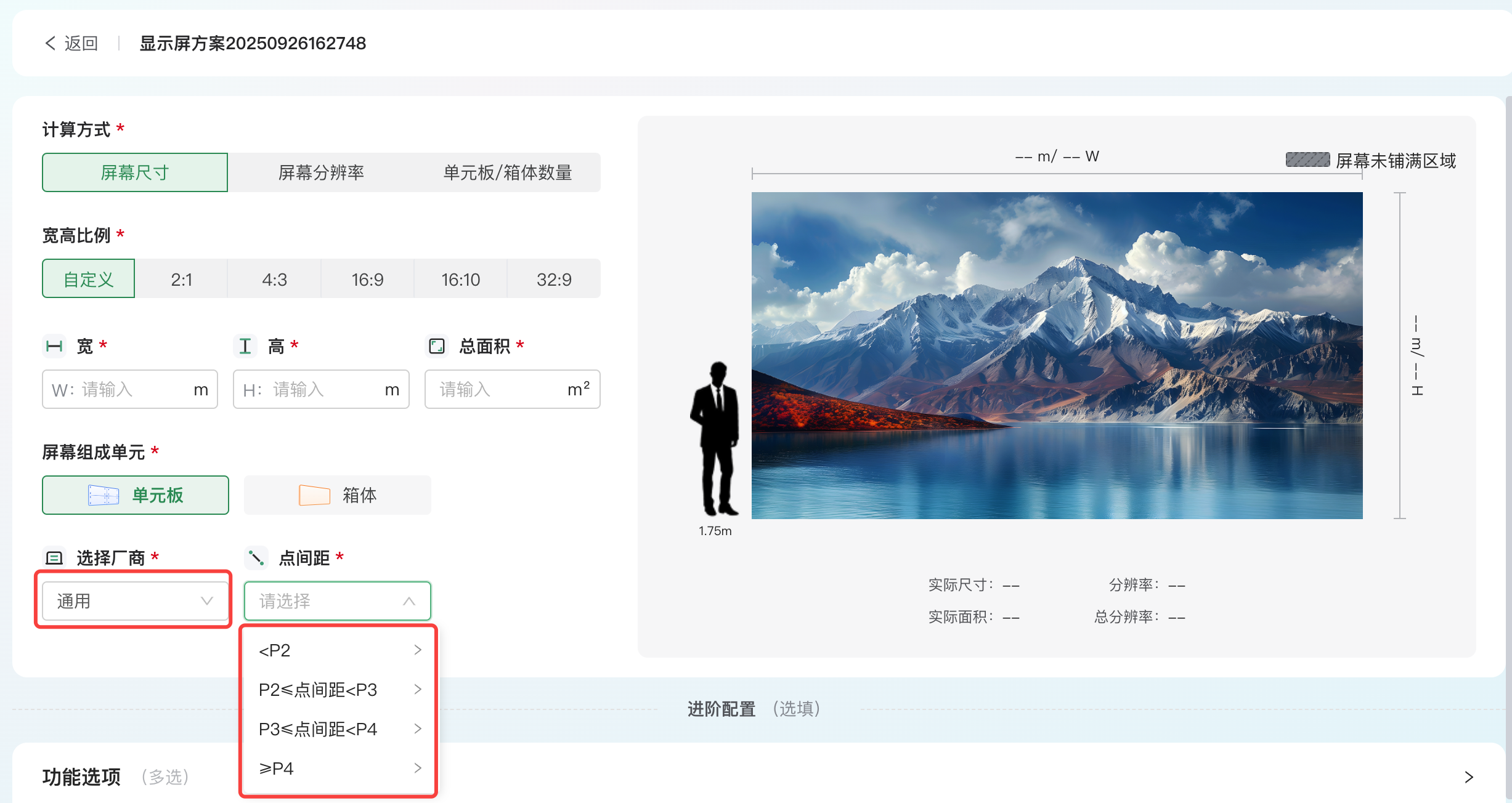Click the total area 总面积 icon

[437, 346]
